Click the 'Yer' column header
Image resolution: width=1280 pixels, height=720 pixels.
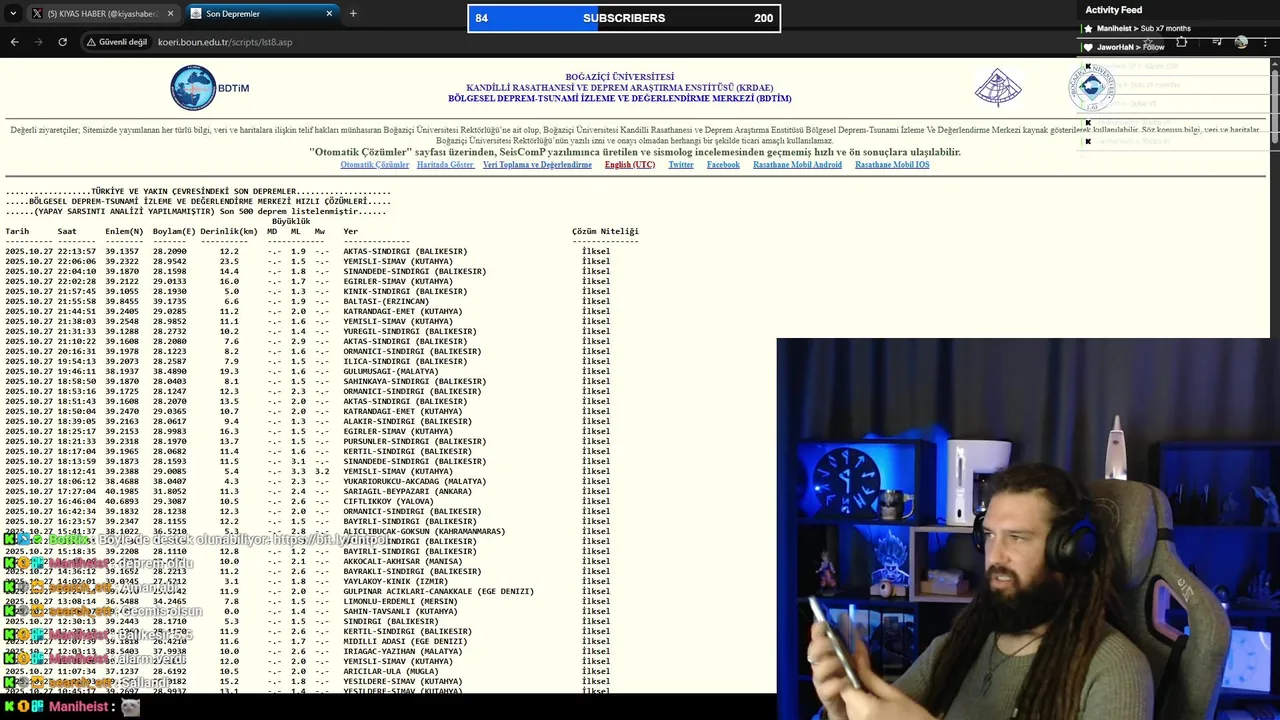[x=350, y=231]
